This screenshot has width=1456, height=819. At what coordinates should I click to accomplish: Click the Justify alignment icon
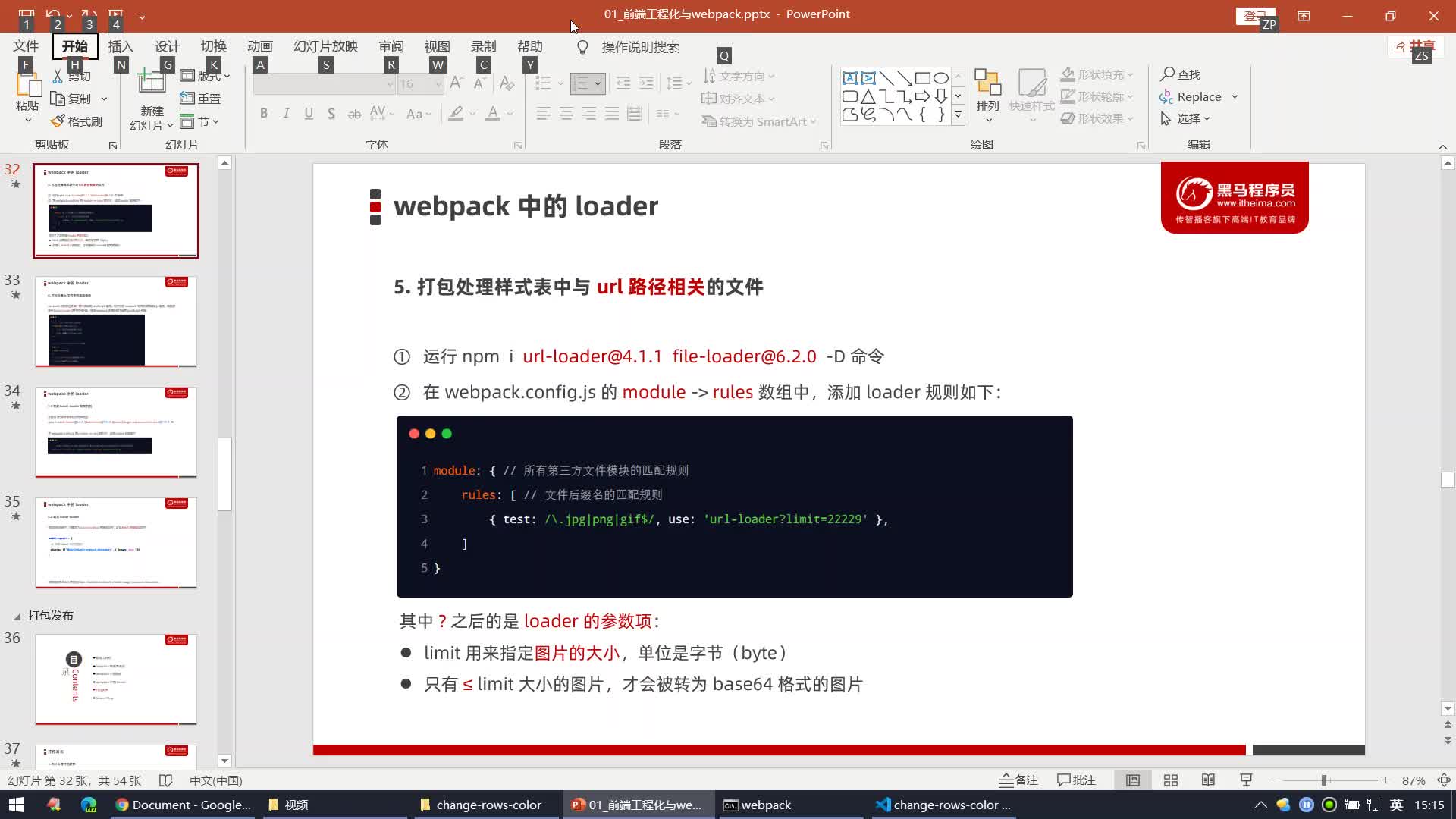612,114
